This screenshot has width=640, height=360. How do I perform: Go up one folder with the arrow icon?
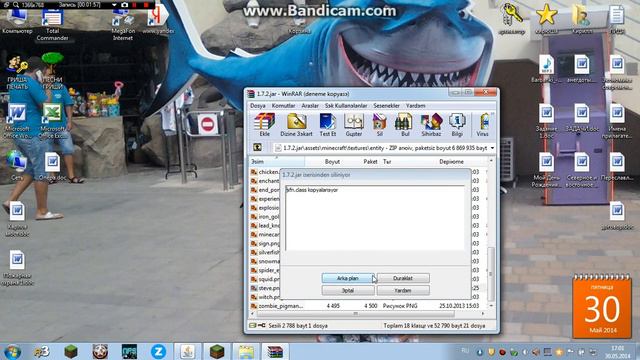point(258,147)
